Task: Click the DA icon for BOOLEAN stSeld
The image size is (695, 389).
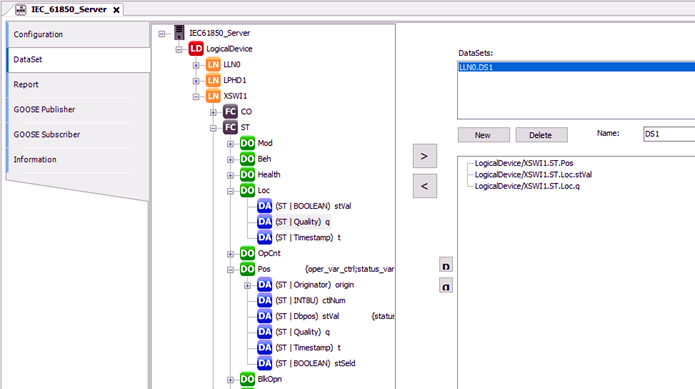Action: point(265,363)
